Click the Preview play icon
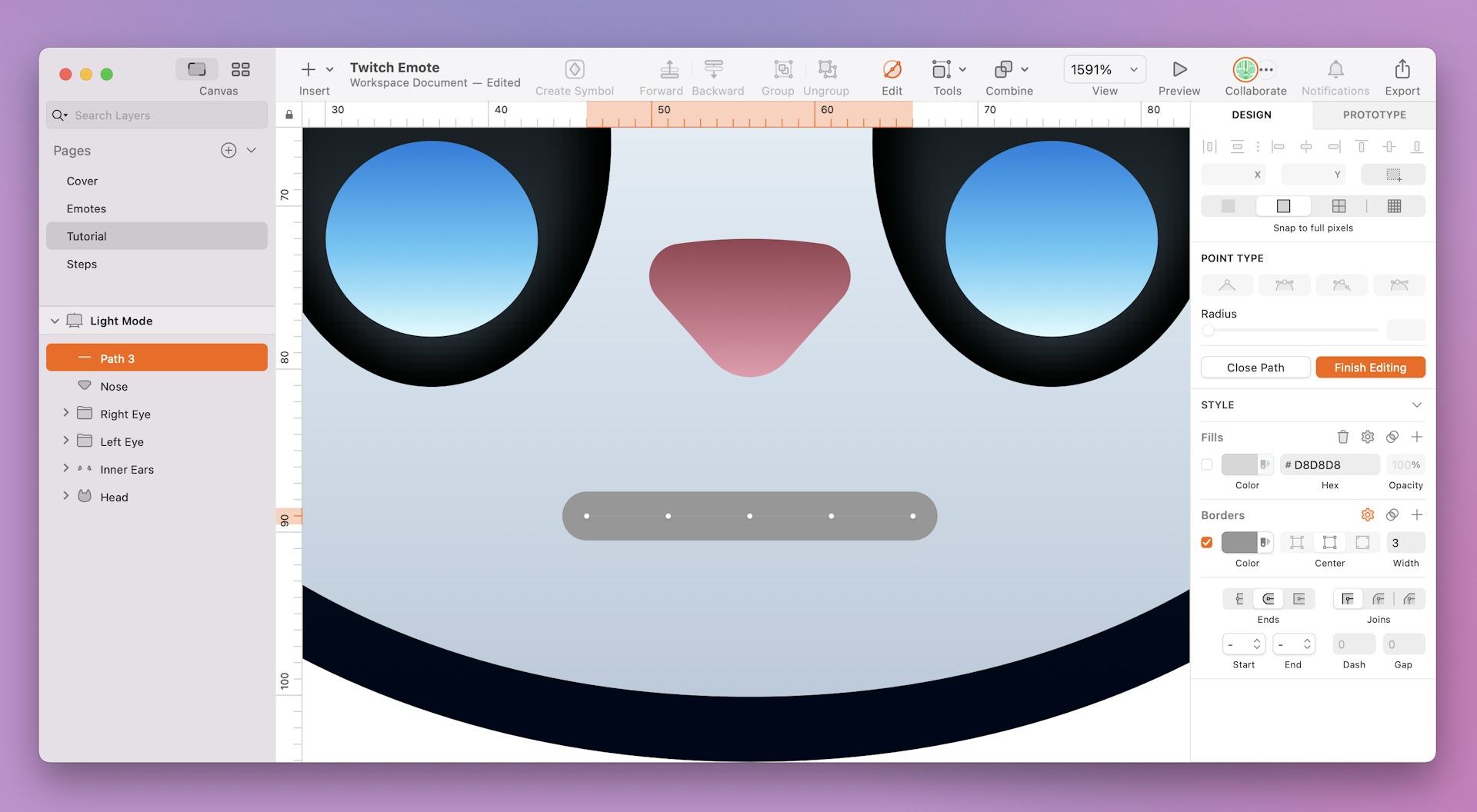Viewport: 1477px width, 812px height. (x=1179, y=69)
